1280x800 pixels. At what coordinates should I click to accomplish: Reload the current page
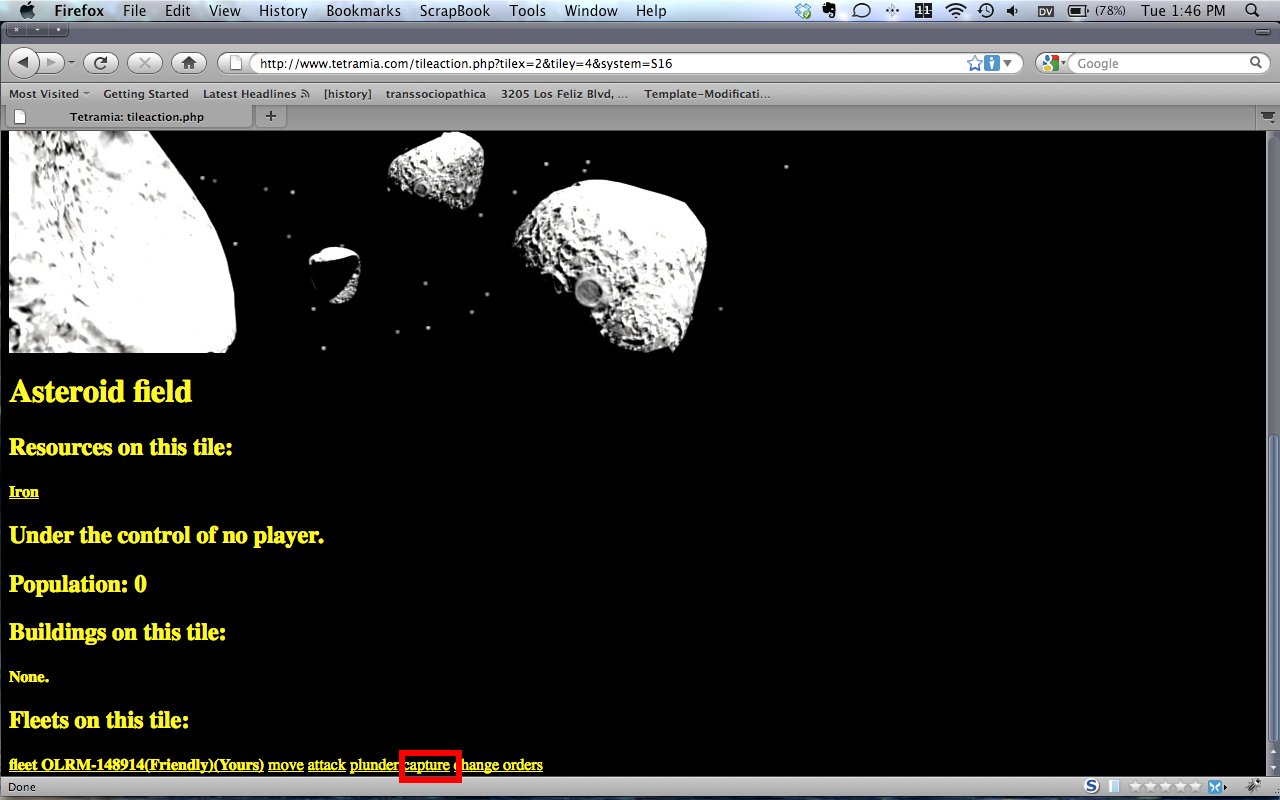100,63
